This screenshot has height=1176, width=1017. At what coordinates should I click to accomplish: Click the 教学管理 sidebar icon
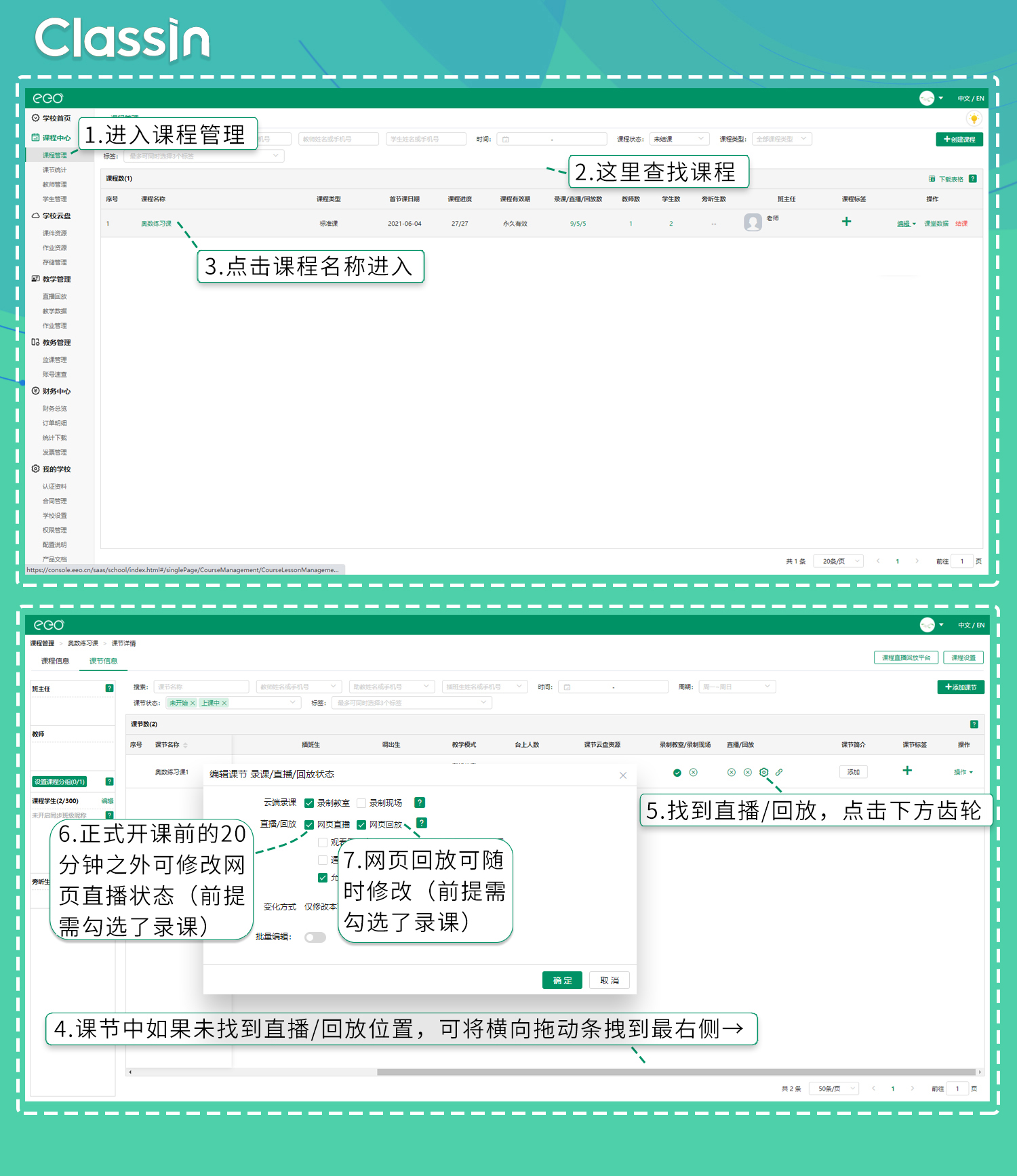[35, 279]
